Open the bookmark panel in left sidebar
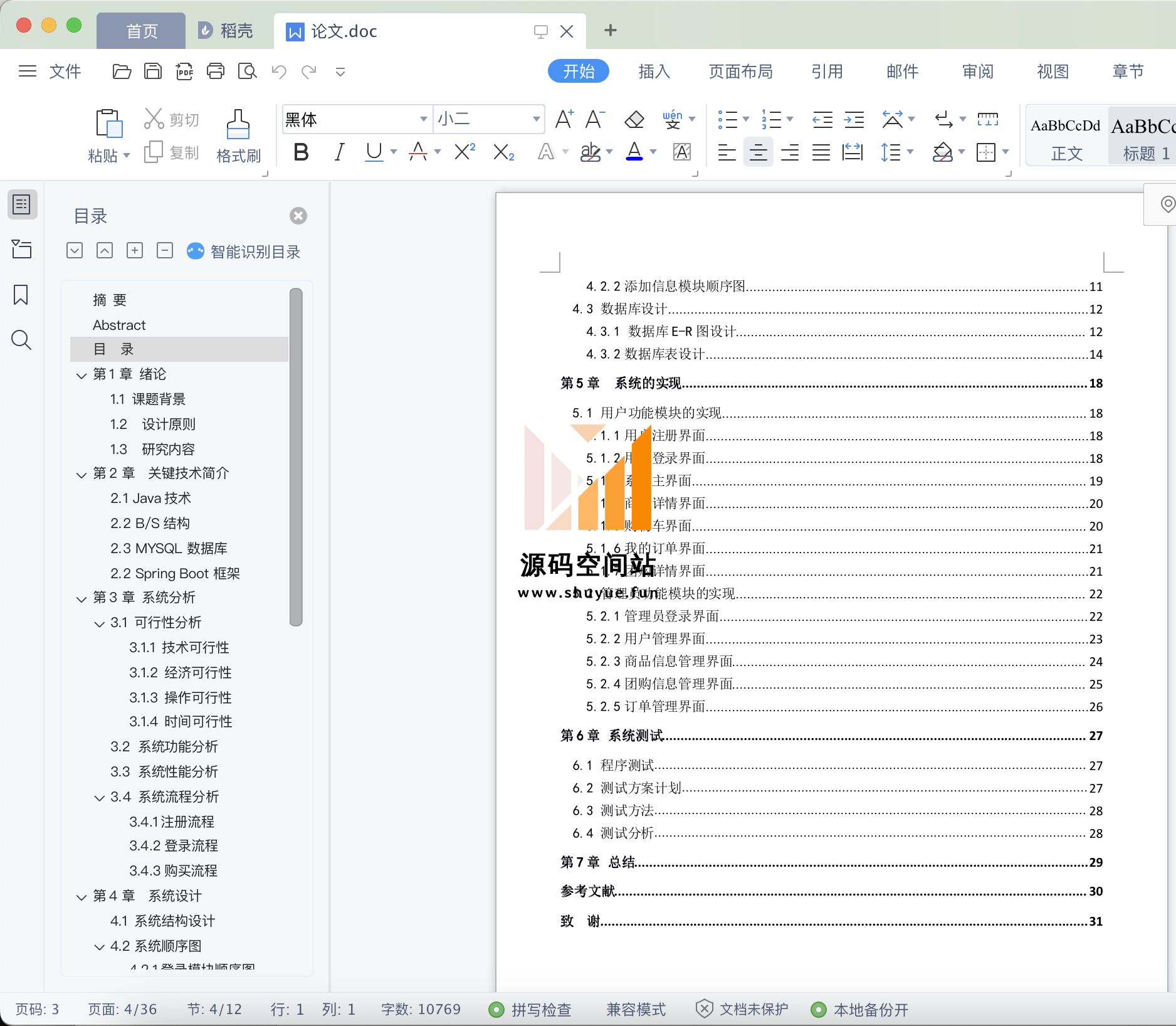1176x1026 pixels. pyautogui.click(x=21, y=295)
